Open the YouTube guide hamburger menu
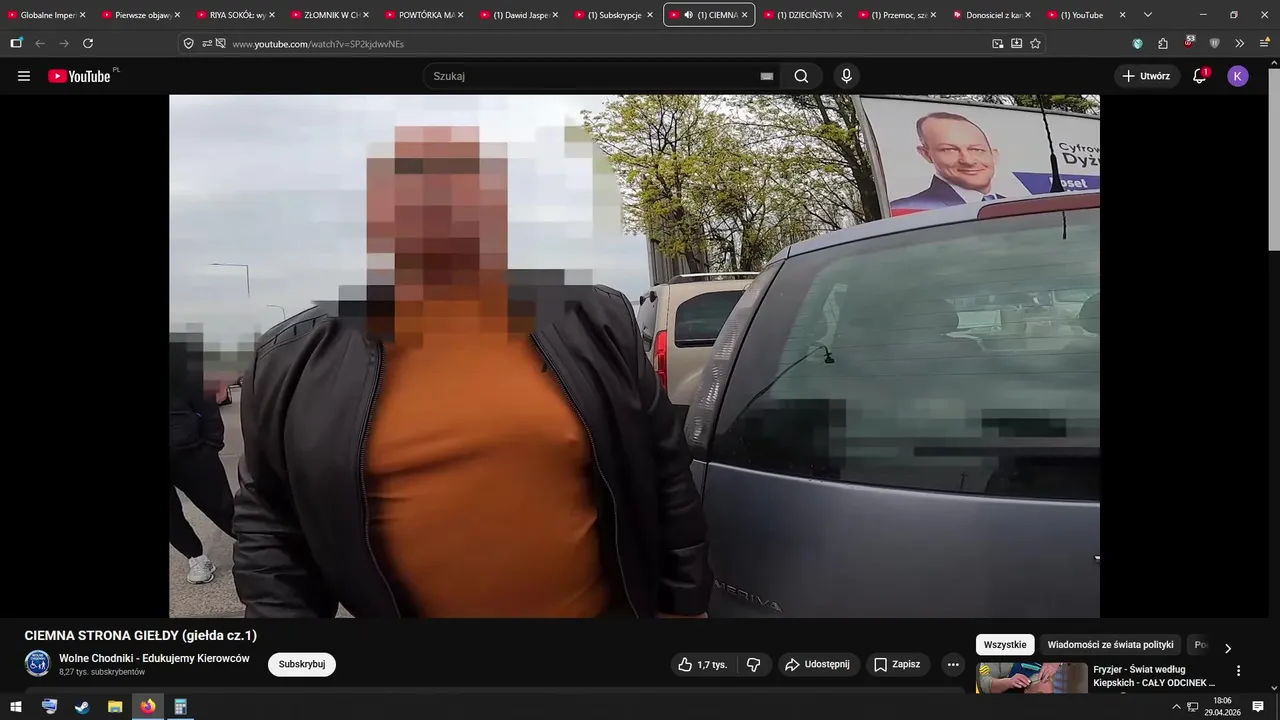 pyautogui.click(x=24, y=76)
